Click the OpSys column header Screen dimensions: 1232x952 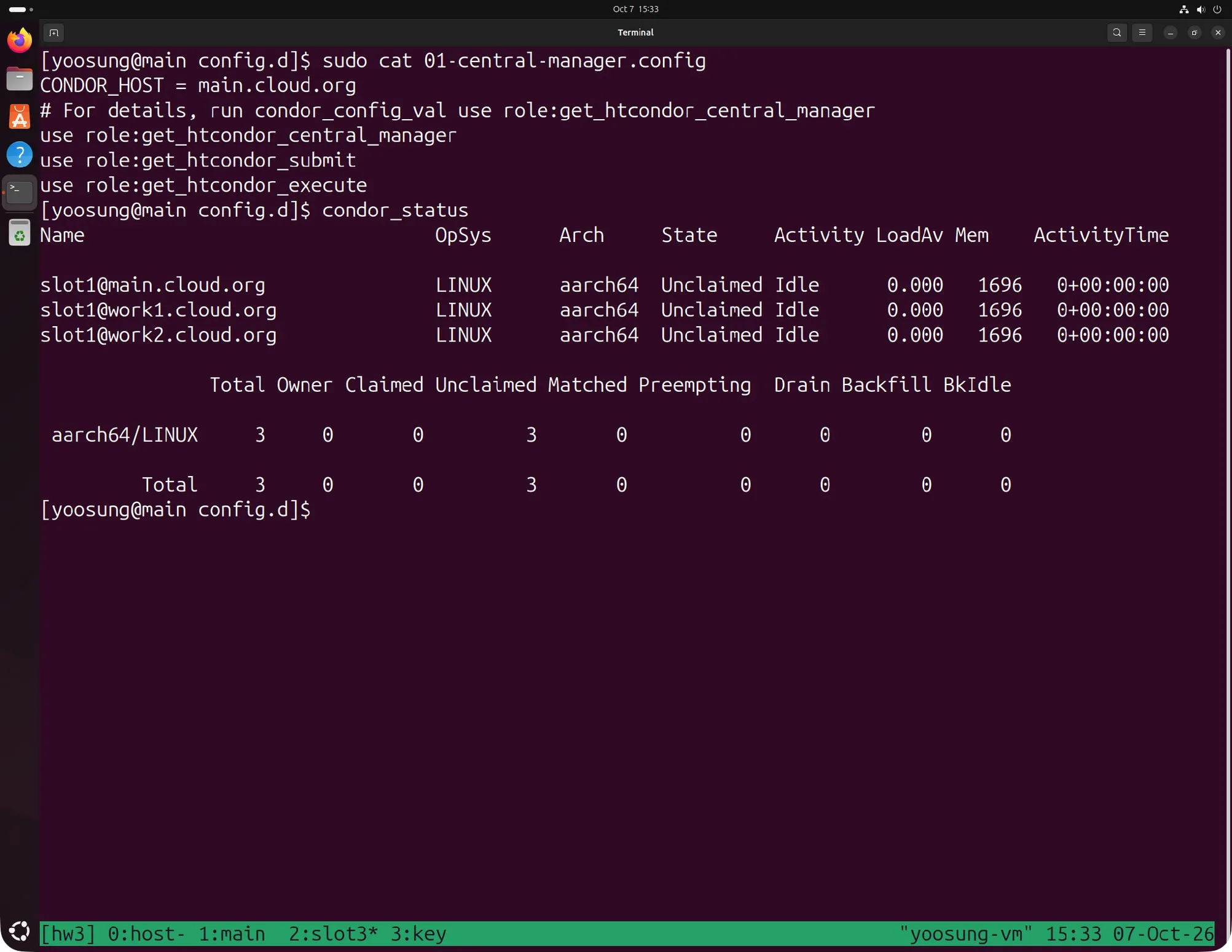463,235
